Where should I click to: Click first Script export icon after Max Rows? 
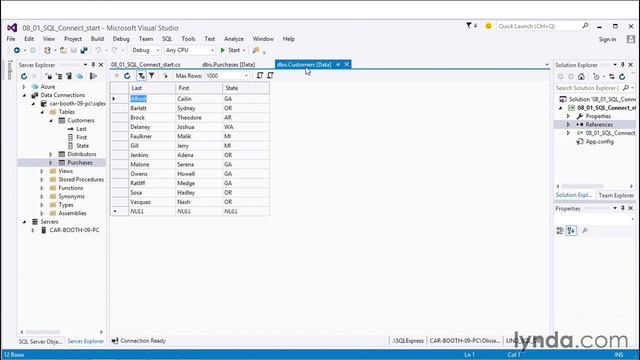[x=260, y=76]
